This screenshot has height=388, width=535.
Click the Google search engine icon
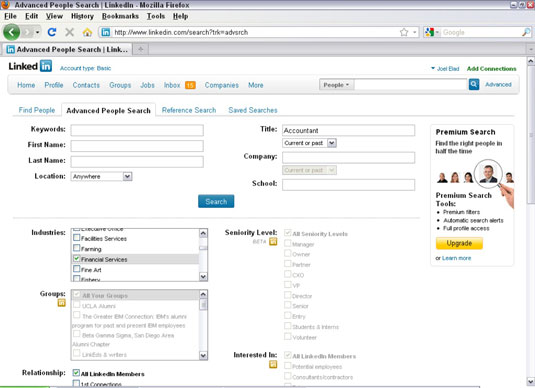click(x=430, y=32)
